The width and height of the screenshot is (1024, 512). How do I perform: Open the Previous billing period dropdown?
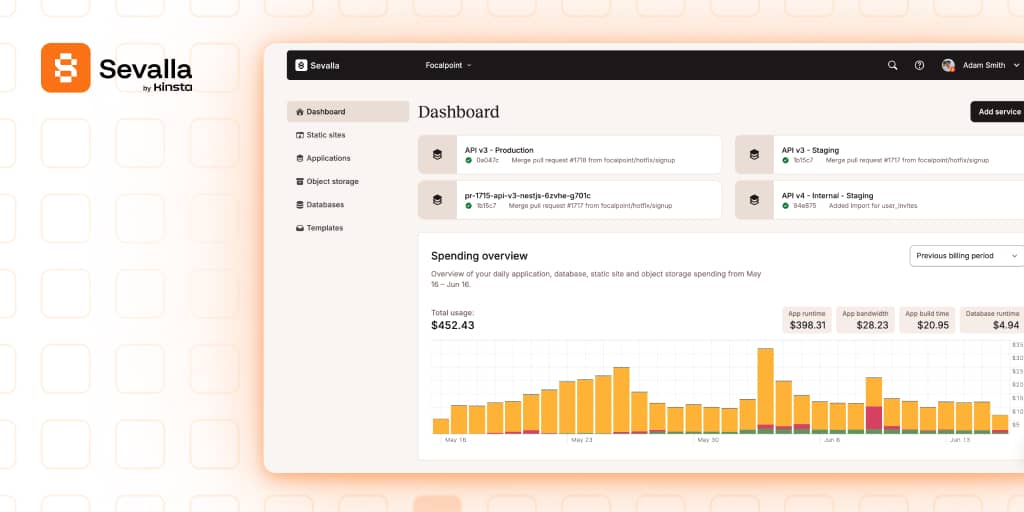pos(965,256)
